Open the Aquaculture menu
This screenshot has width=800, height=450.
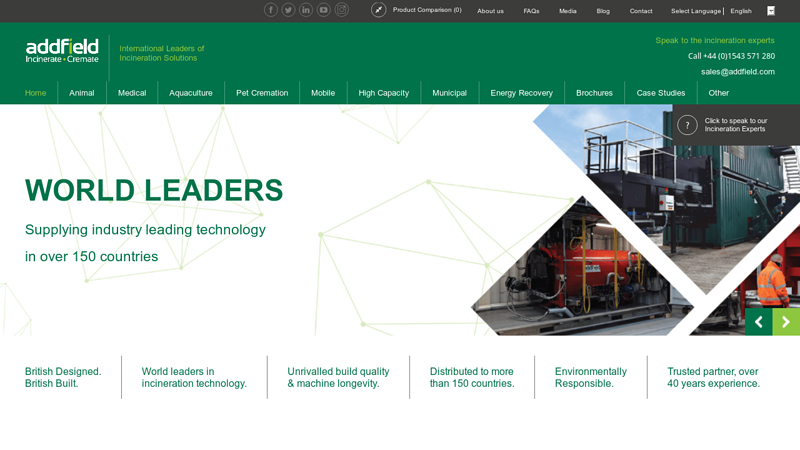click(191, 93)
